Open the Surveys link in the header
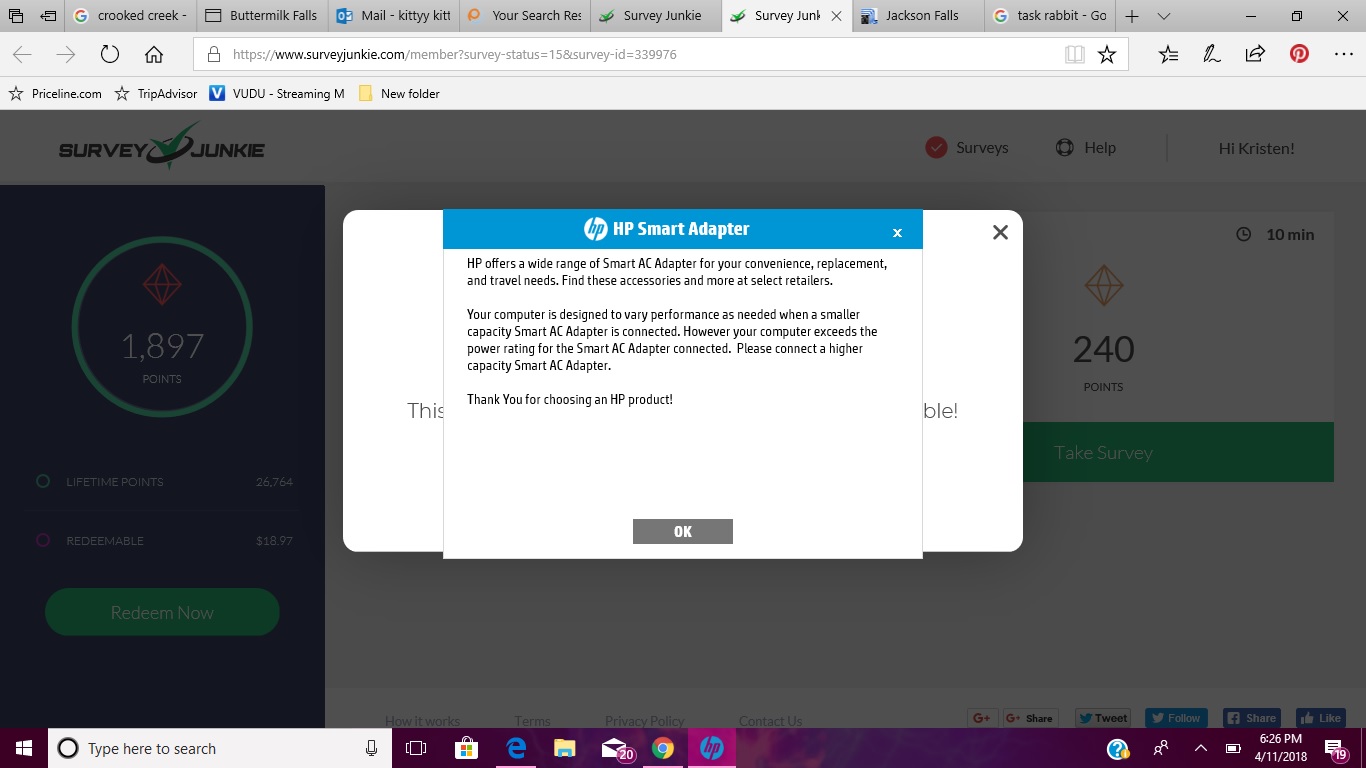The image size is (1366, 768). (982, 148)
